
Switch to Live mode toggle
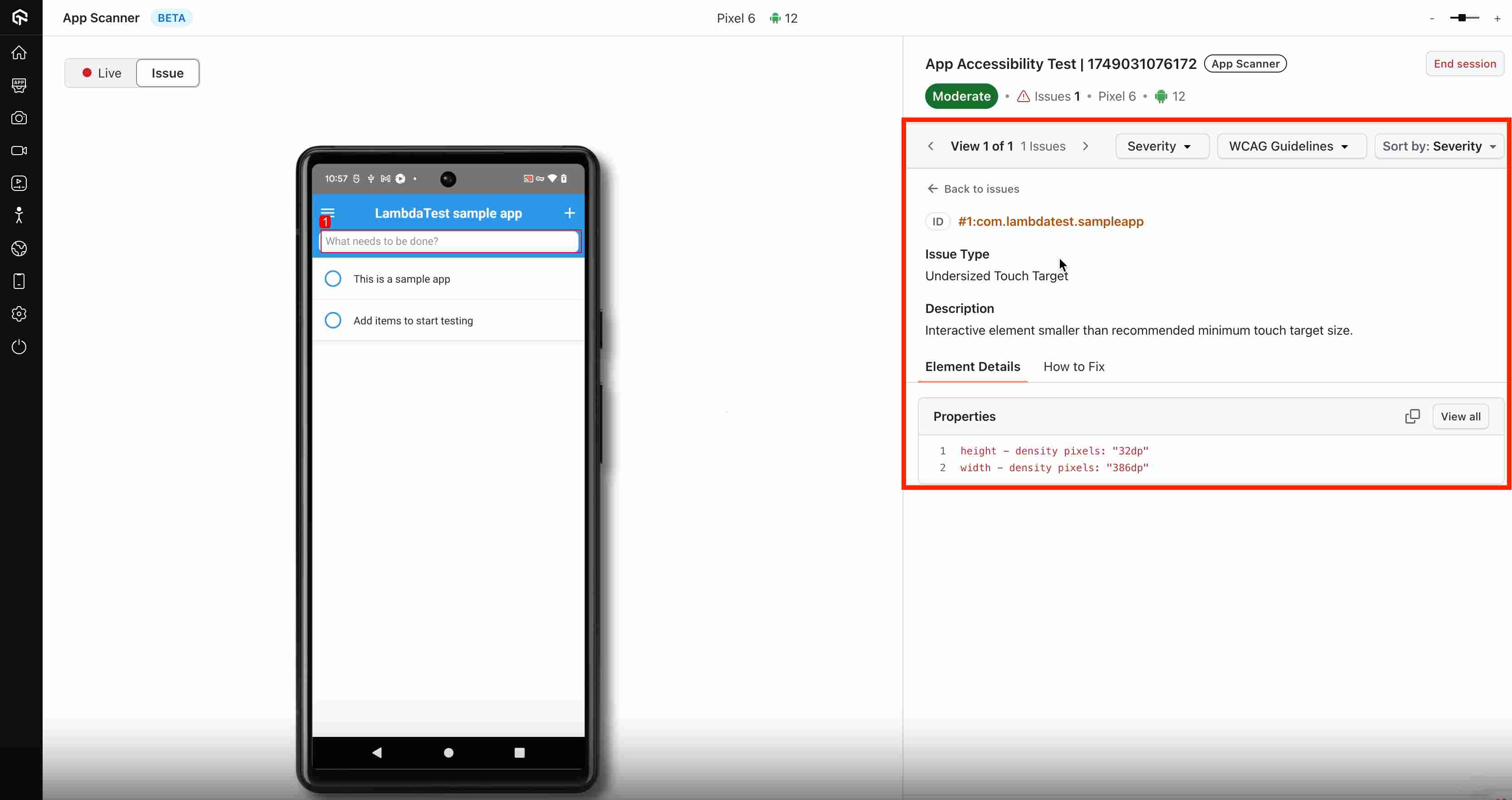[x=102, y=73]
